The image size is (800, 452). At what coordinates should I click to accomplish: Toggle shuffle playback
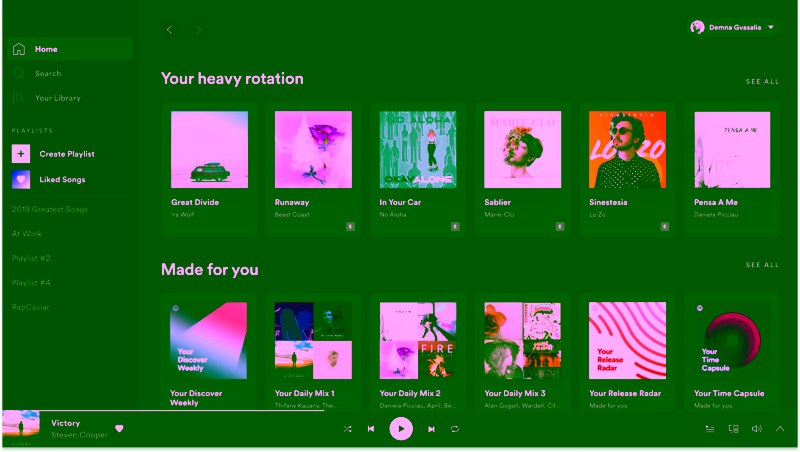pyautogui.click(x=347, y=430)
